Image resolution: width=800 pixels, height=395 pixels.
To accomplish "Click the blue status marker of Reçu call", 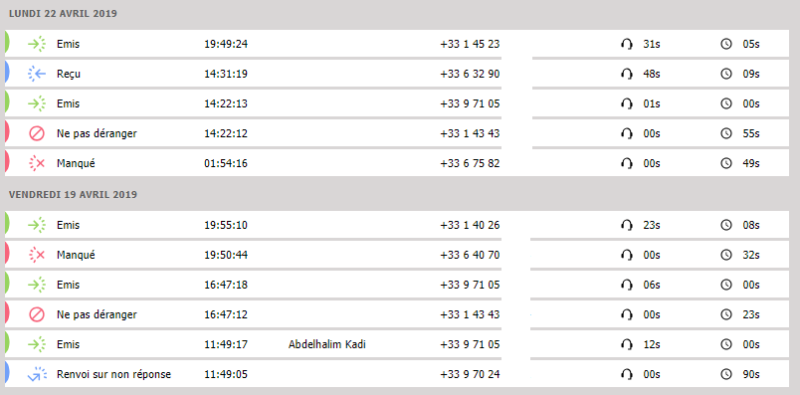I will click(7, 74).
